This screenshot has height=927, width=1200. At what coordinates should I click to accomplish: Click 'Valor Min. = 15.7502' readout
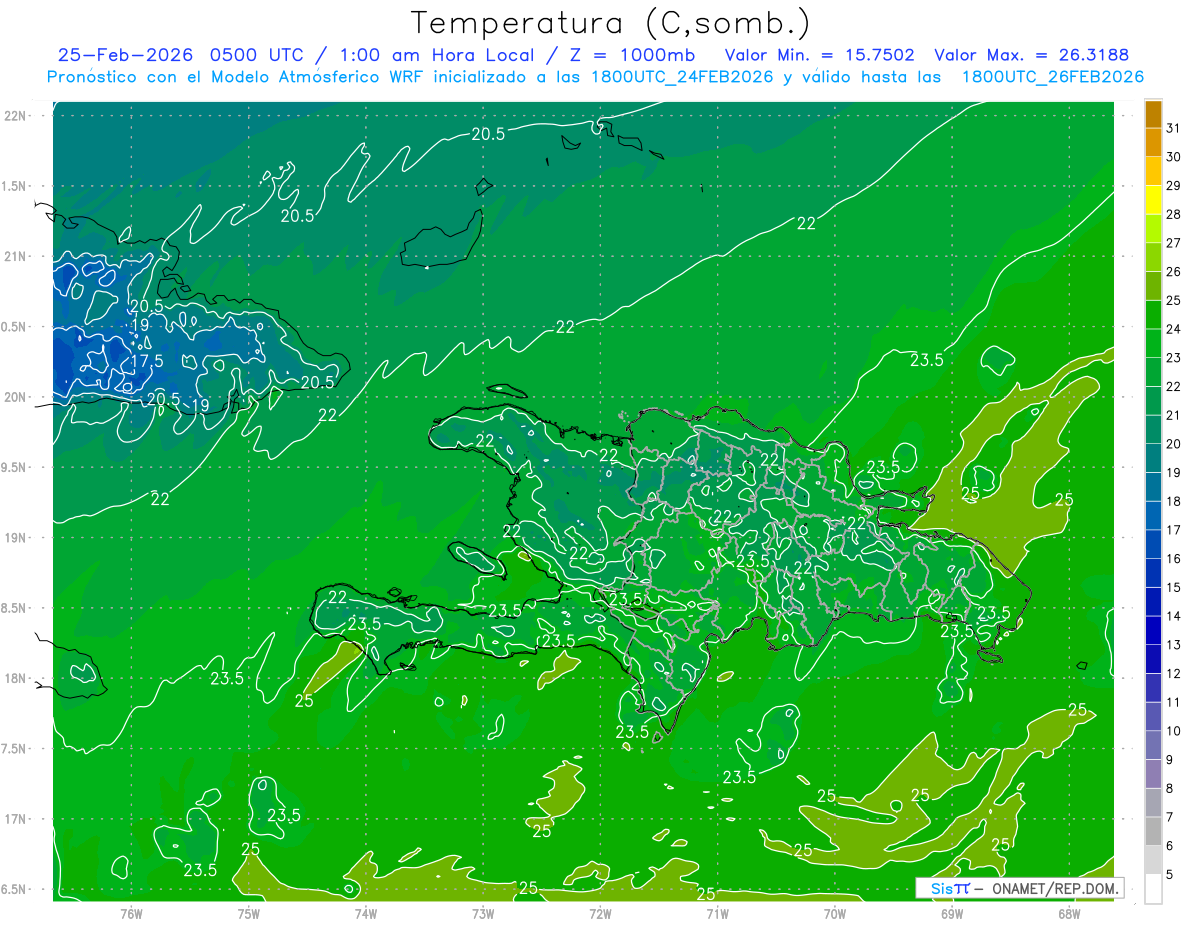point(819,55)
